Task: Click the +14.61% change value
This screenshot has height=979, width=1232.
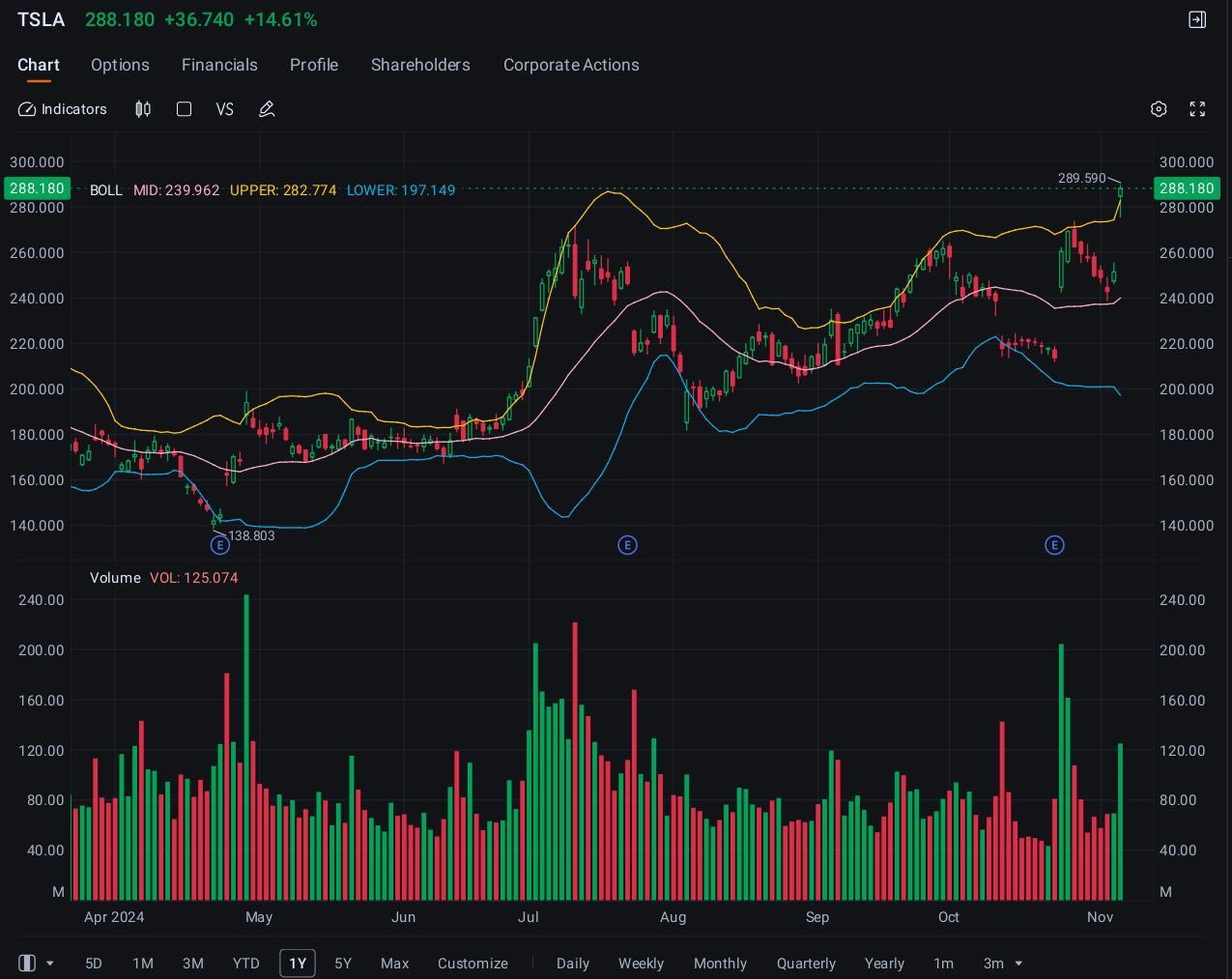Action: pyautogui.click(x=280, y=19)
